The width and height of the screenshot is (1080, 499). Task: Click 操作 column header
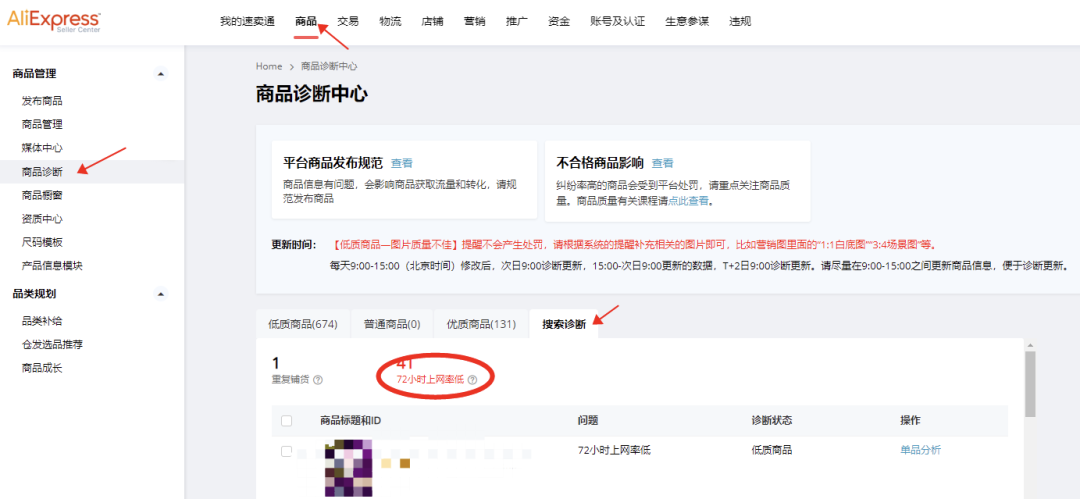911,420
